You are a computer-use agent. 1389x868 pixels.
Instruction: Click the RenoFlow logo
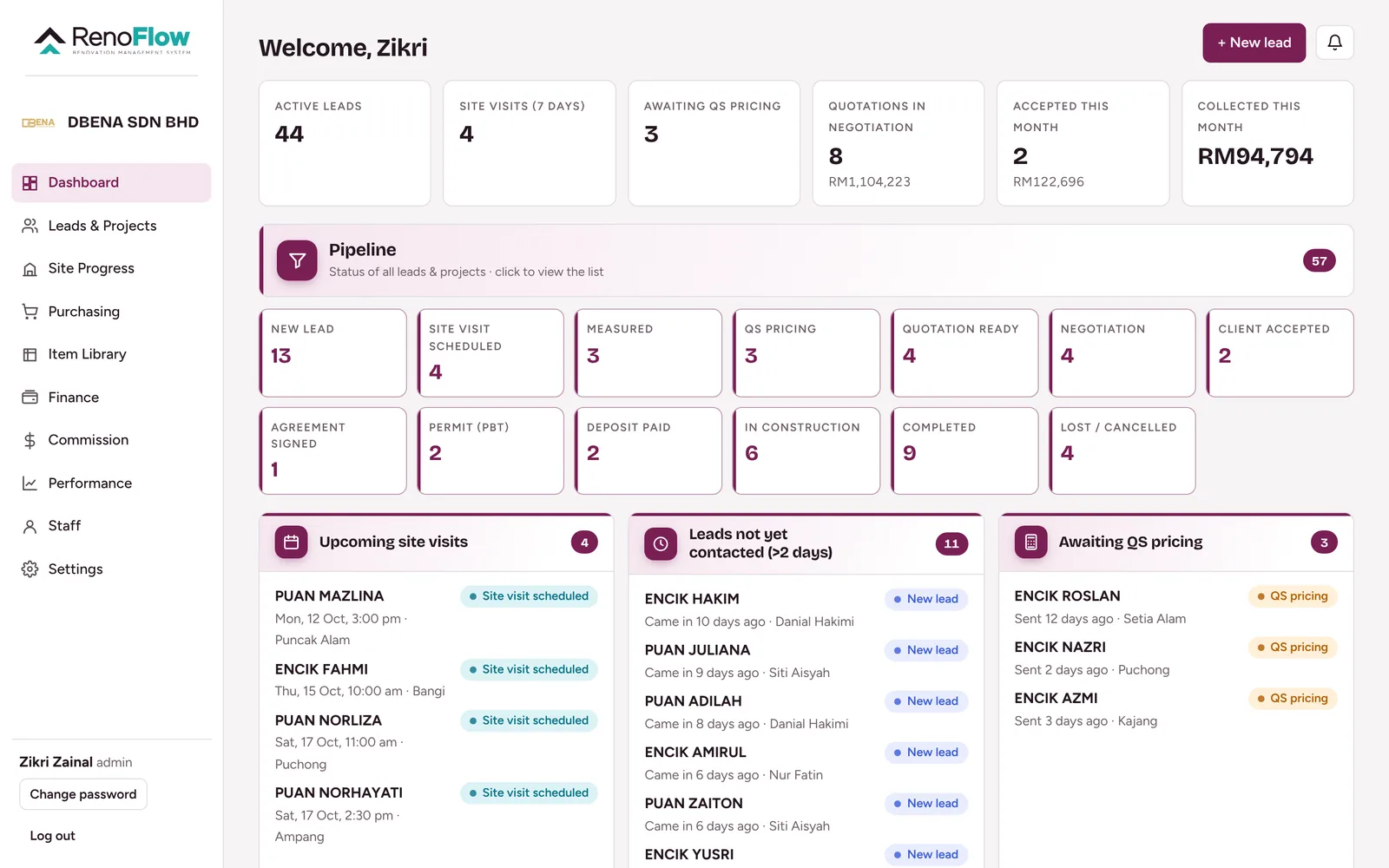[x=112, y=39]
